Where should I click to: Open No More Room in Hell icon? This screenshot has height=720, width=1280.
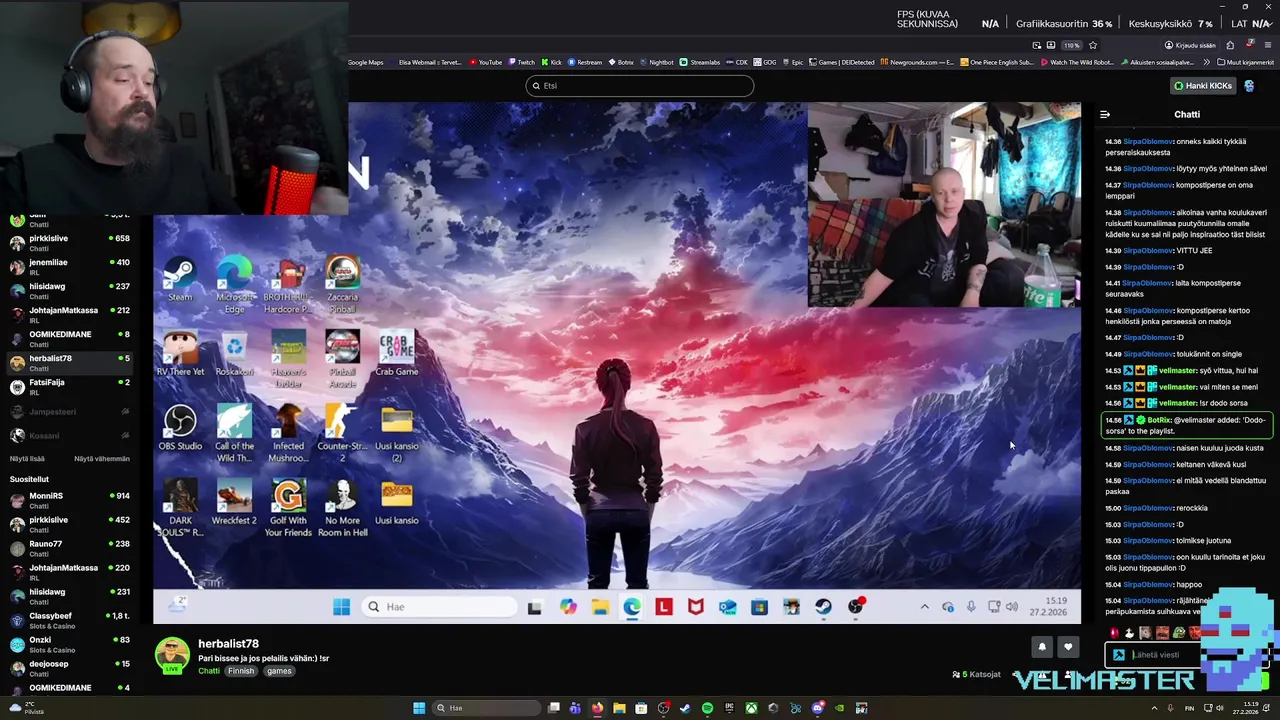[342, 508]
